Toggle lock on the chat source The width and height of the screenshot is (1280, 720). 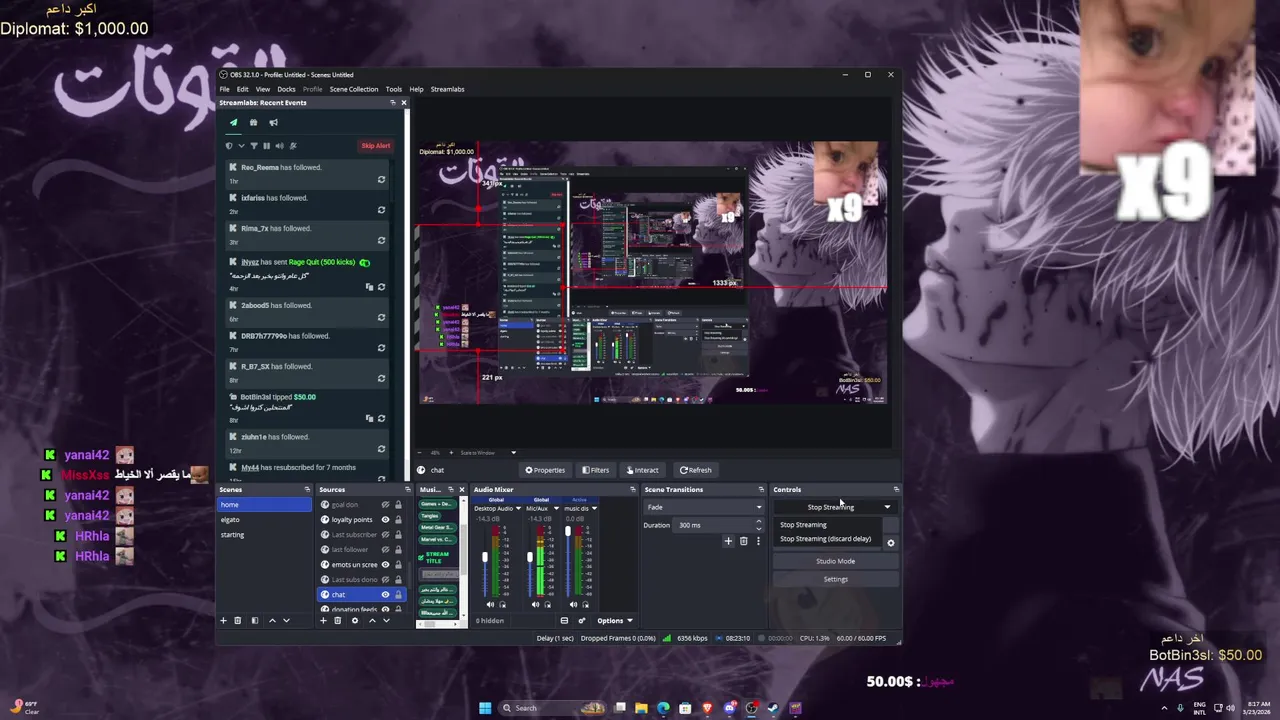(398, 595)
